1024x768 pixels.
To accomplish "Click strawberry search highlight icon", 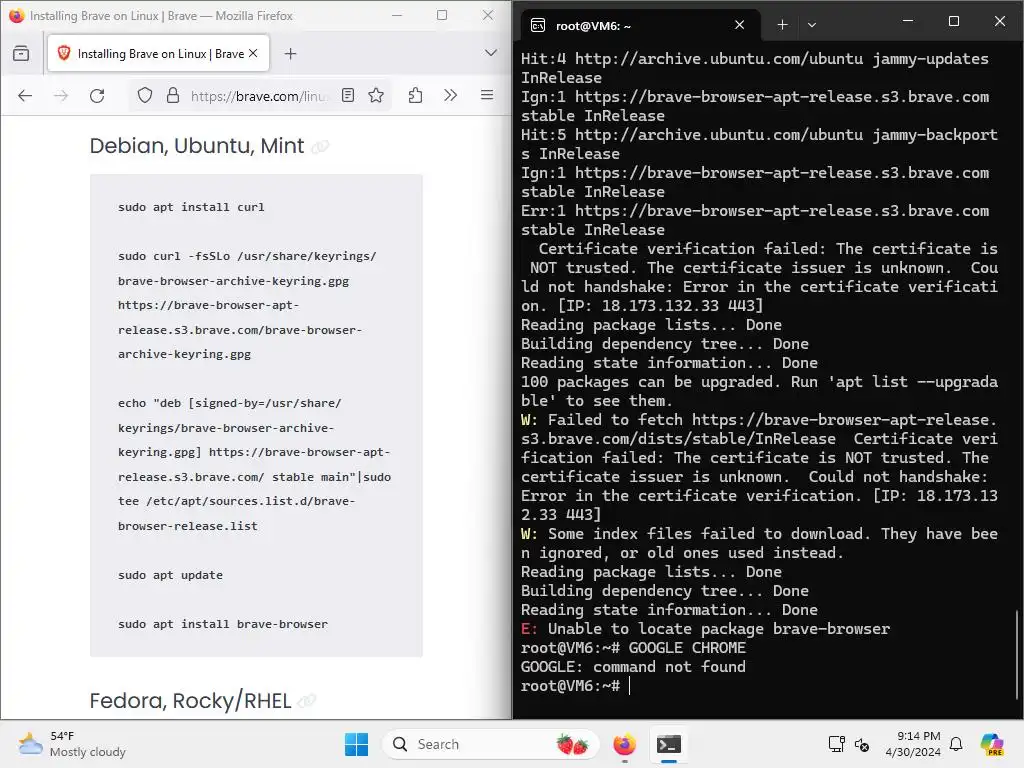I will point(573,744).
